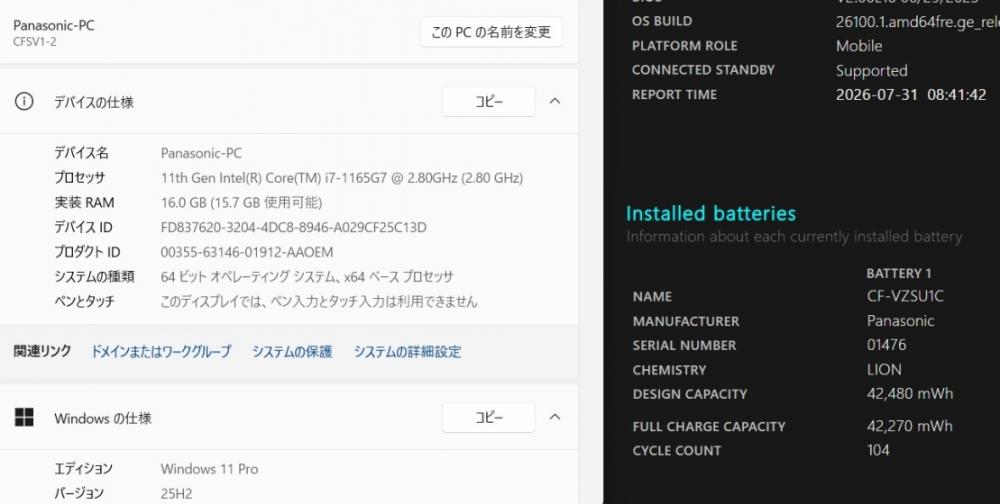
Task: Select the Windows 11 Pro edition value
Action: (x=209, y=469)
